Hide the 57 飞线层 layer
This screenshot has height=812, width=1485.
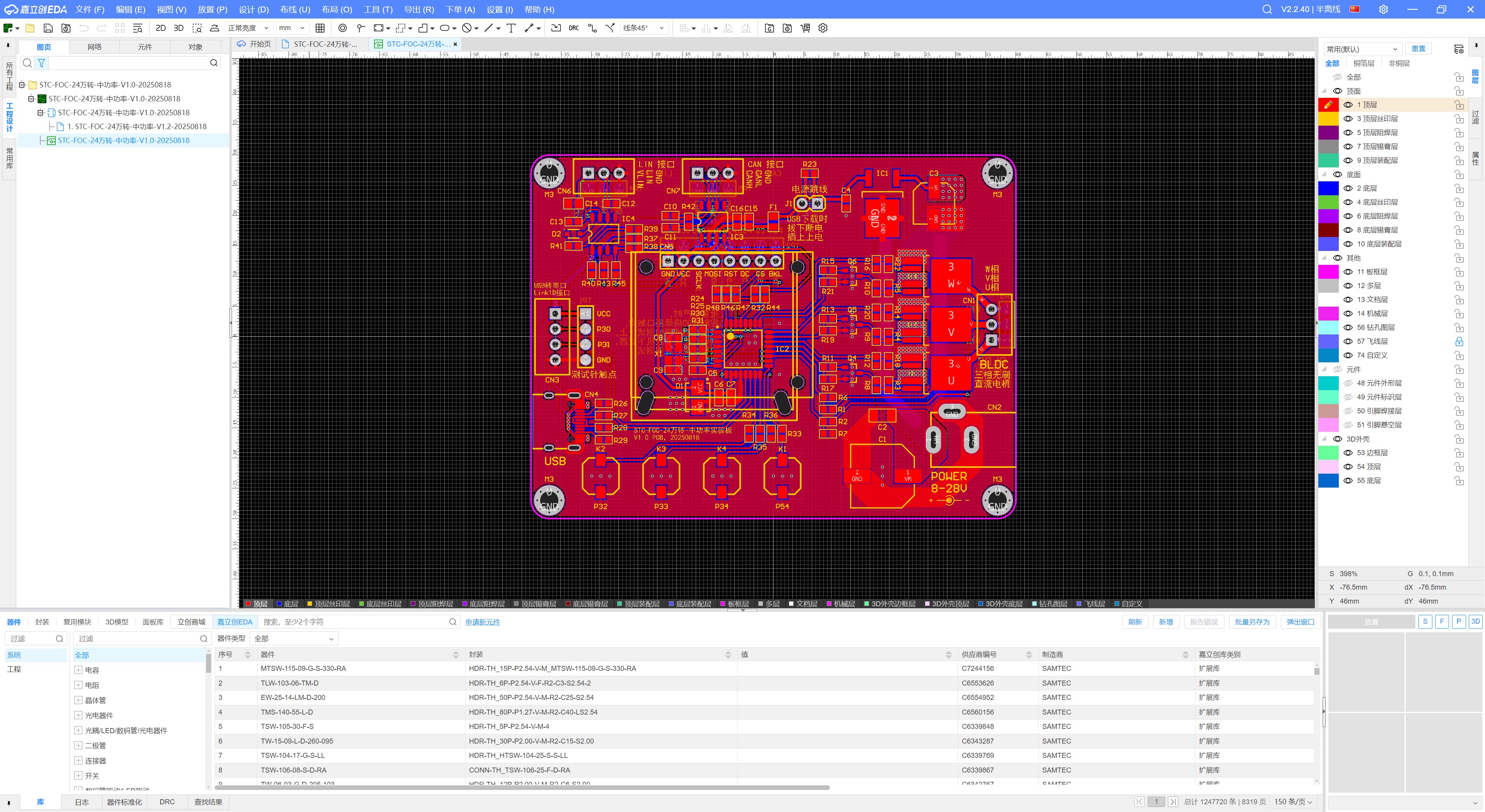(1348, 341)
